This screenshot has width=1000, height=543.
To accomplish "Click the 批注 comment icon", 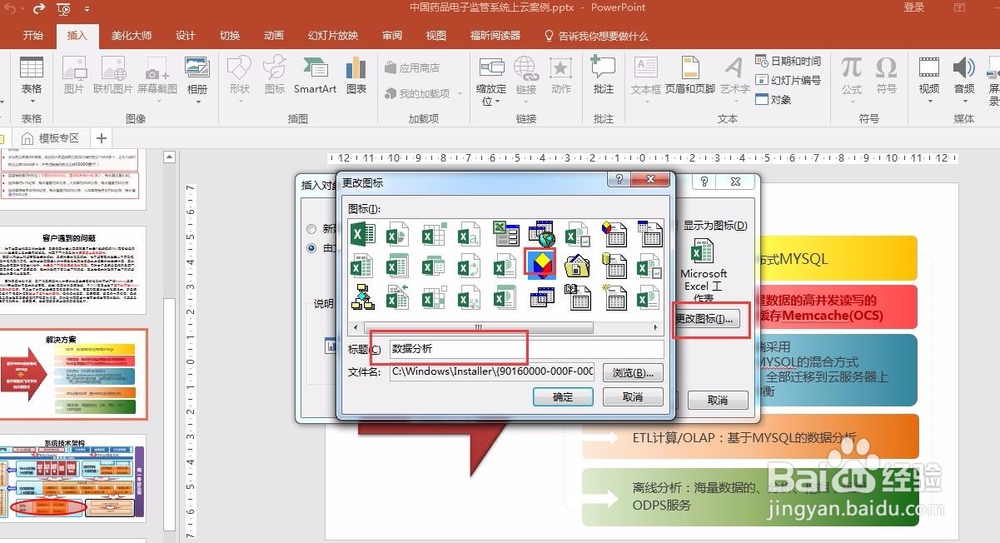I will (x=603, y=75).
